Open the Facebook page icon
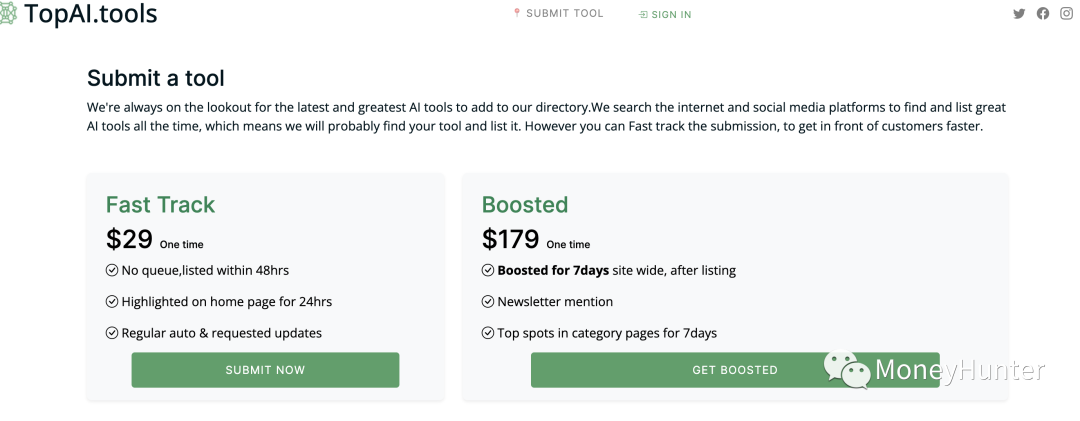 pyautogui.click(x=1043, y=14)
